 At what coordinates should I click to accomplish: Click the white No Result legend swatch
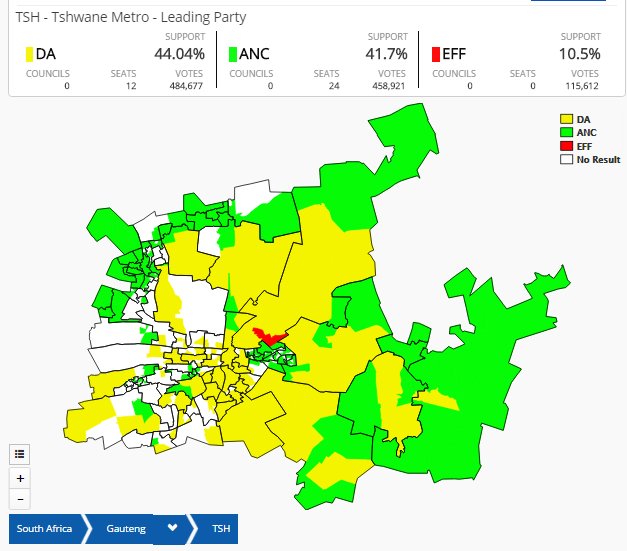[566, 159]
